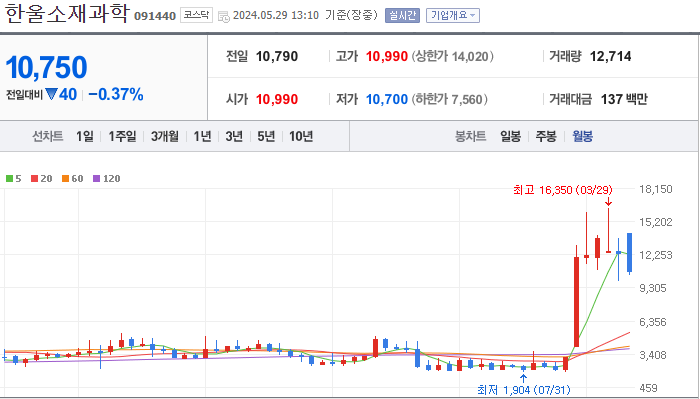Screen dimensions: 700x399
Task: Open the 10년 line chart
Action: pos(301,136)
